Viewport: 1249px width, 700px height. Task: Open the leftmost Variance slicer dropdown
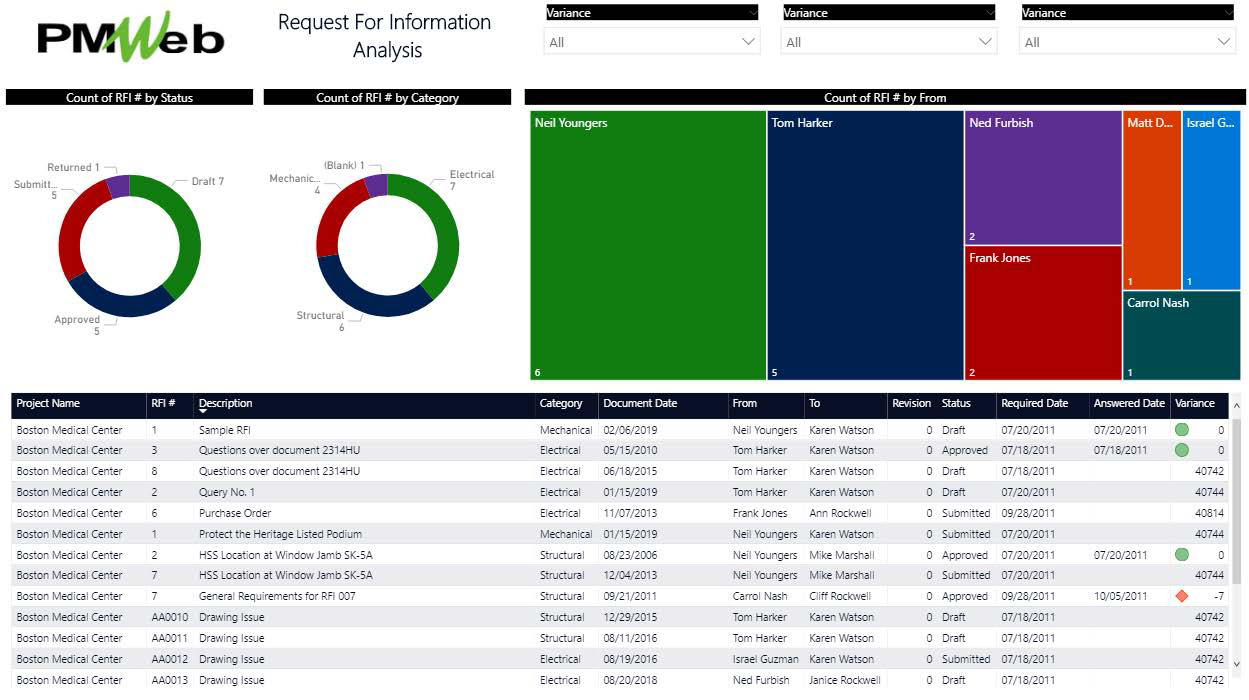pos(652,42)
